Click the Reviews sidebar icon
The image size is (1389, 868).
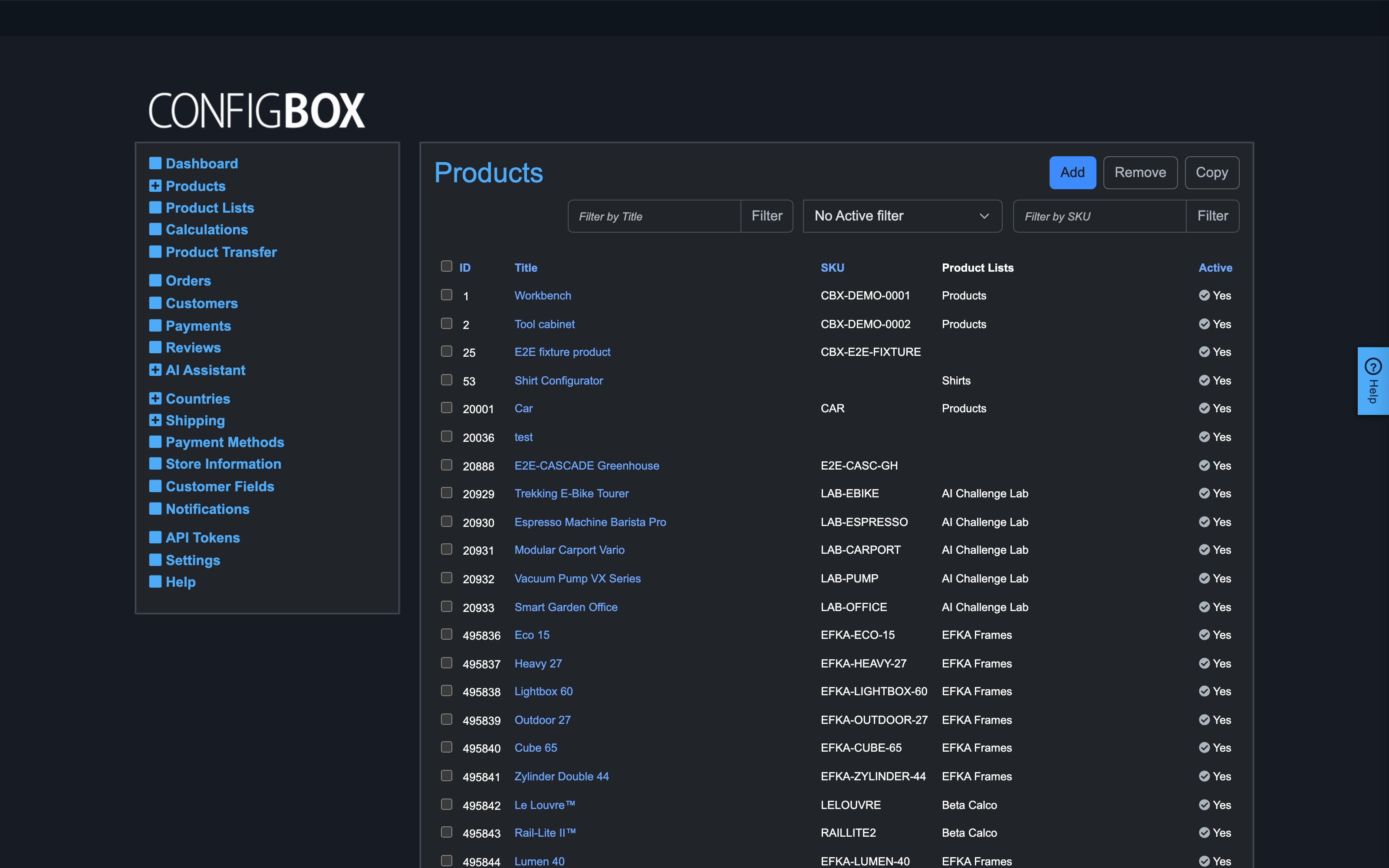point(155,347)
